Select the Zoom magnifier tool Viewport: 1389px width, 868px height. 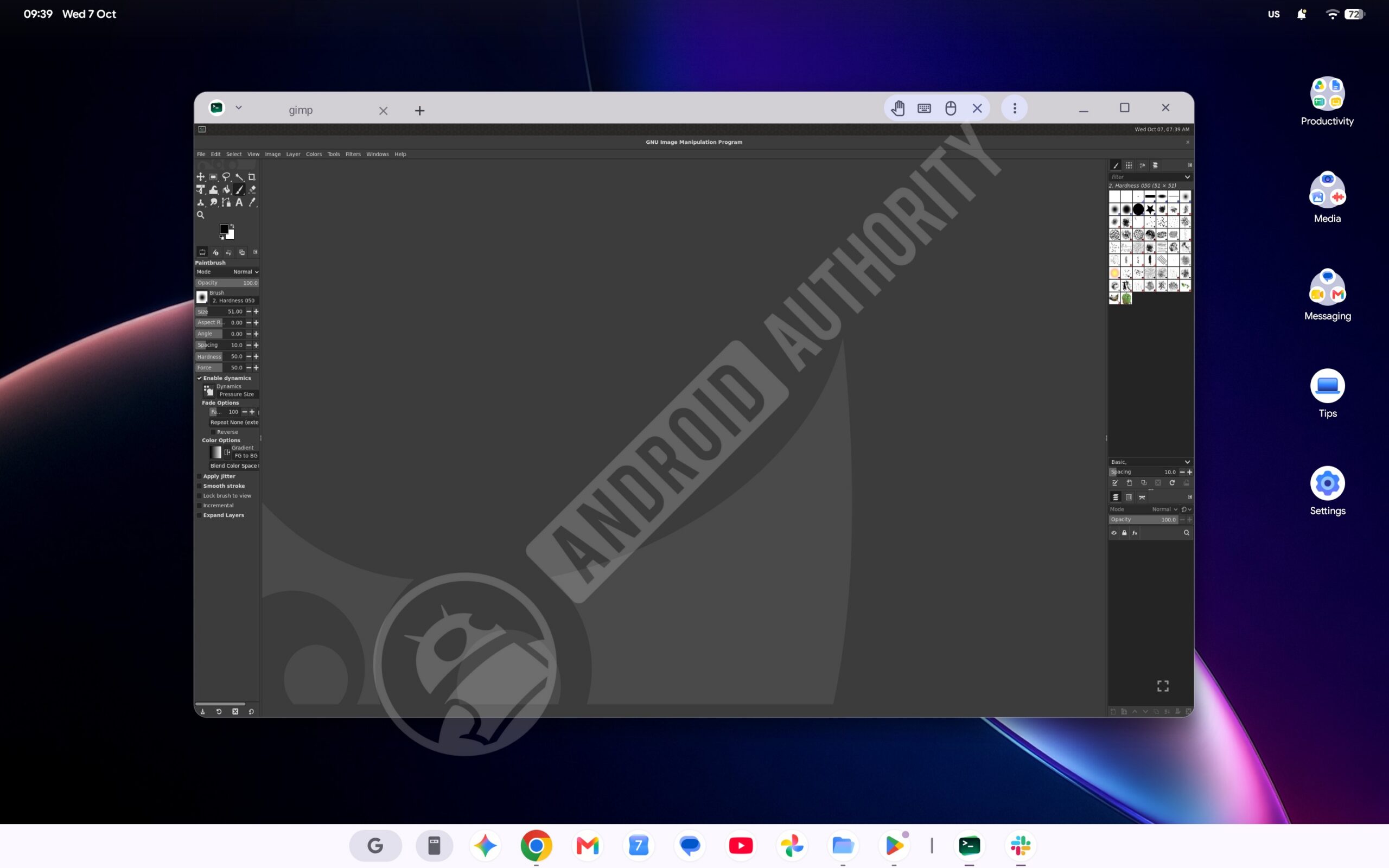200,215
